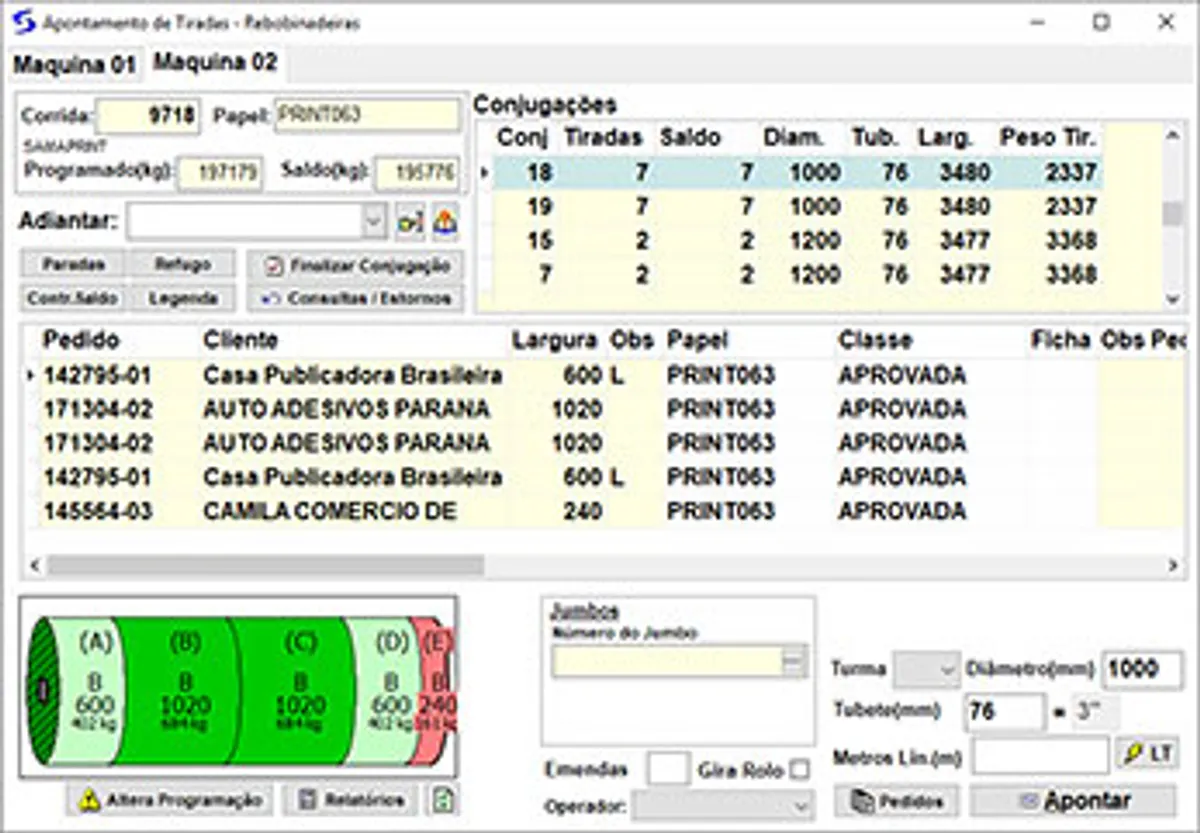Open the Pedidos button with the boxes icon
Viewport: 1200px width, 833px height.
coord(896,801)
